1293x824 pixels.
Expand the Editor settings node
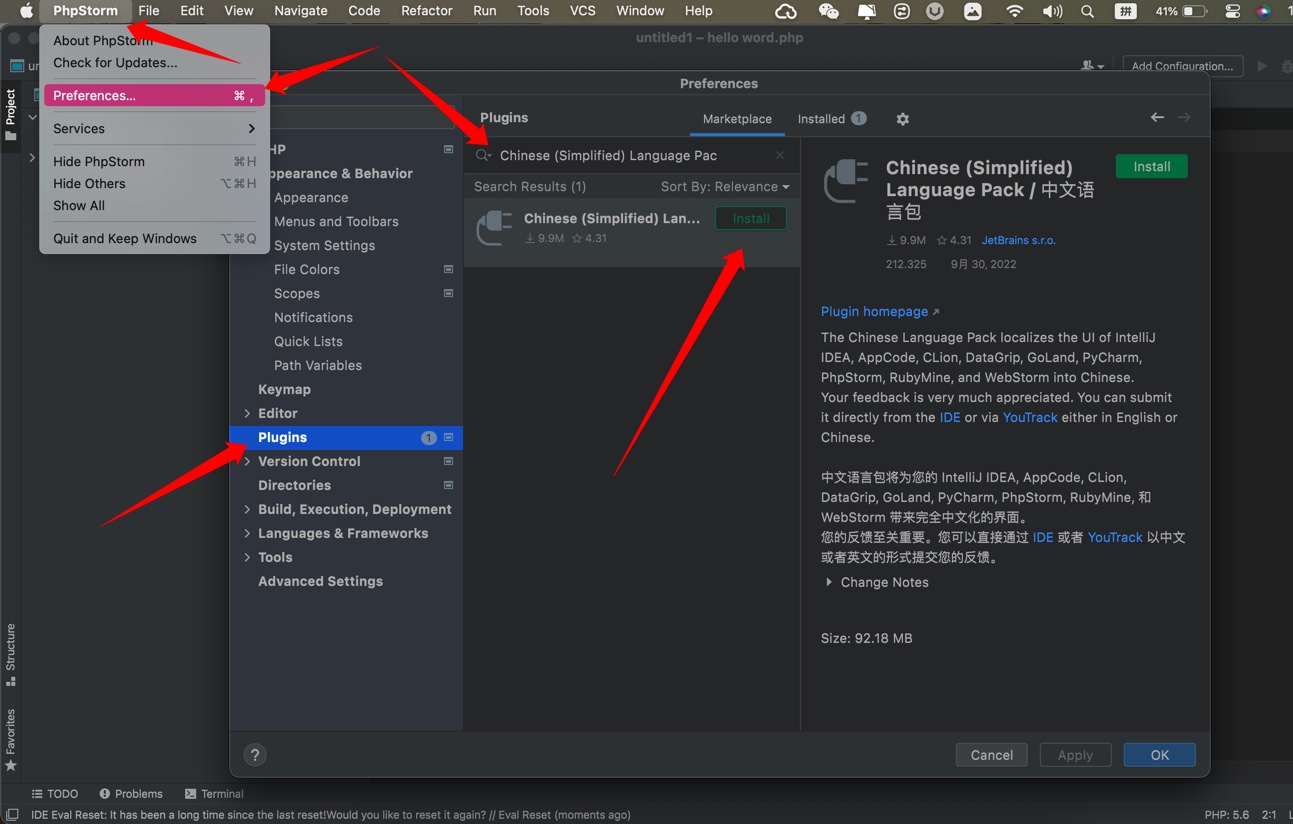pos(247,414)
